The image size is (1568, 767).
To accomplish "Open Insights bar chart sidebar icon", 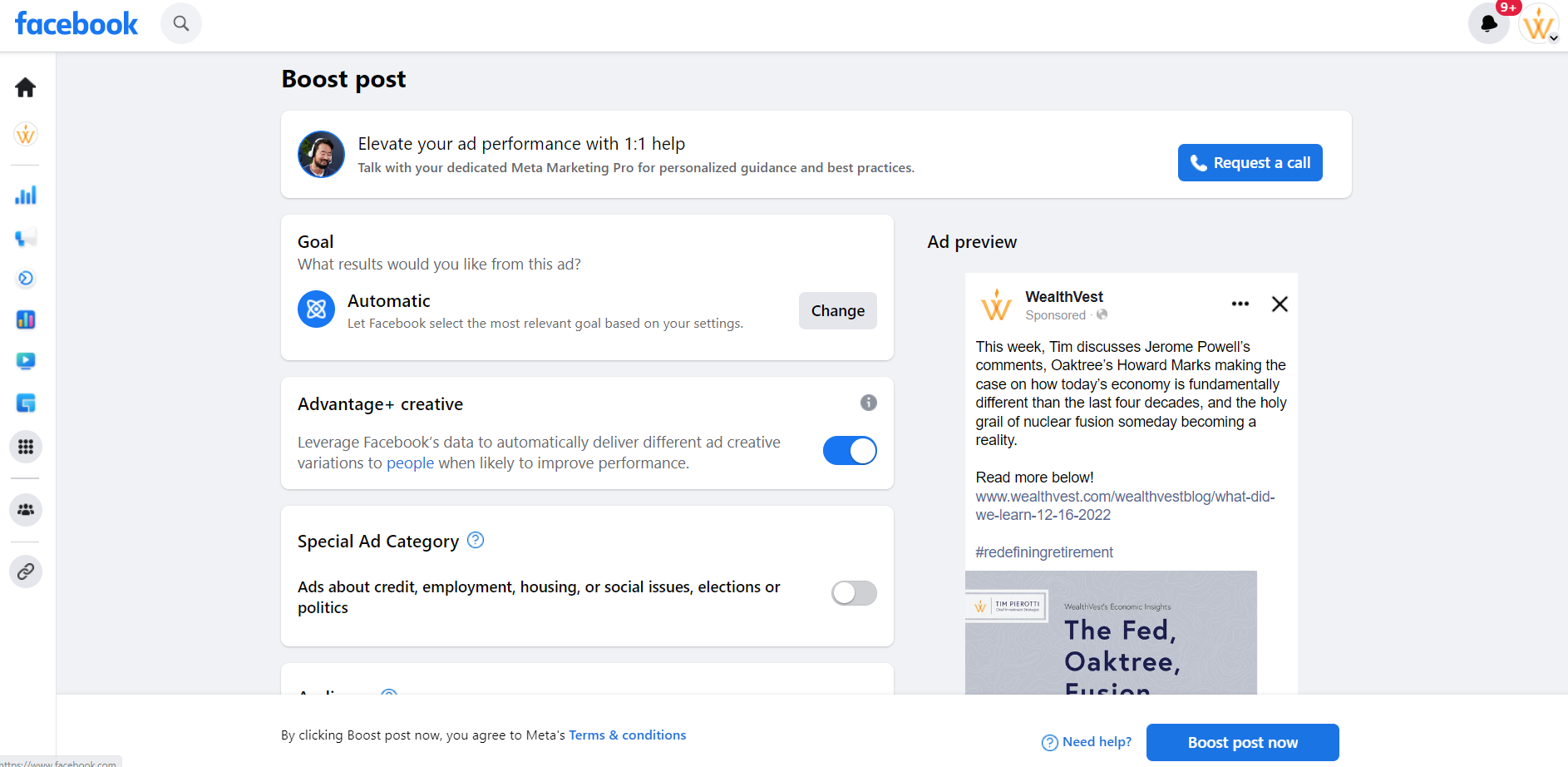I will (x=26, y=195).
